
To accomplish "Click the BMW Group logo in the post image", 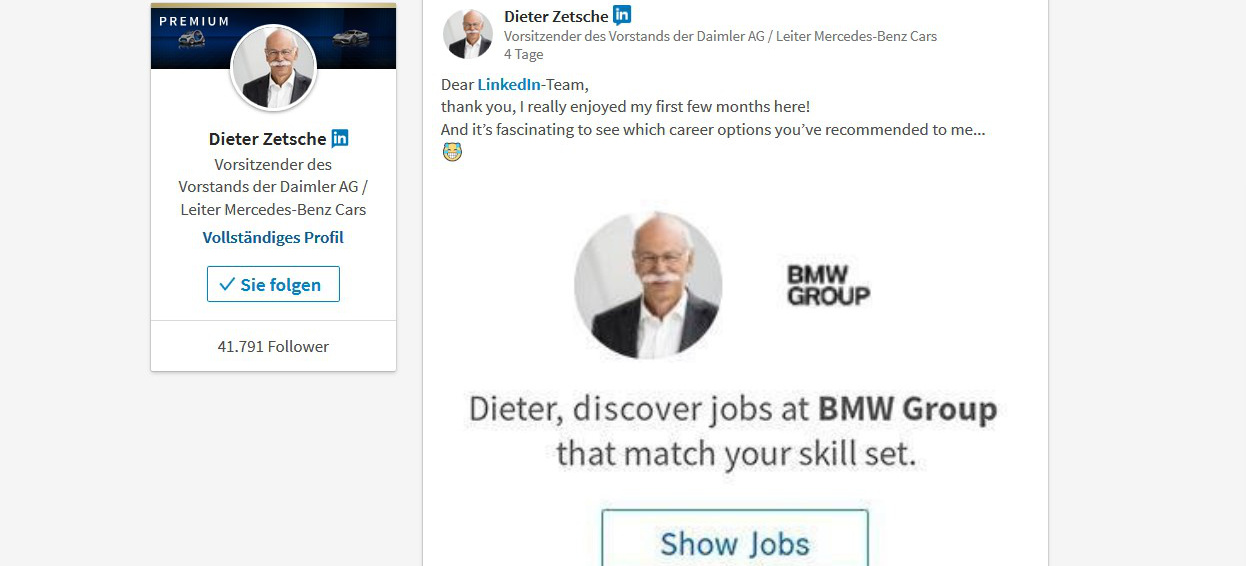I will [x=828, y=285].
